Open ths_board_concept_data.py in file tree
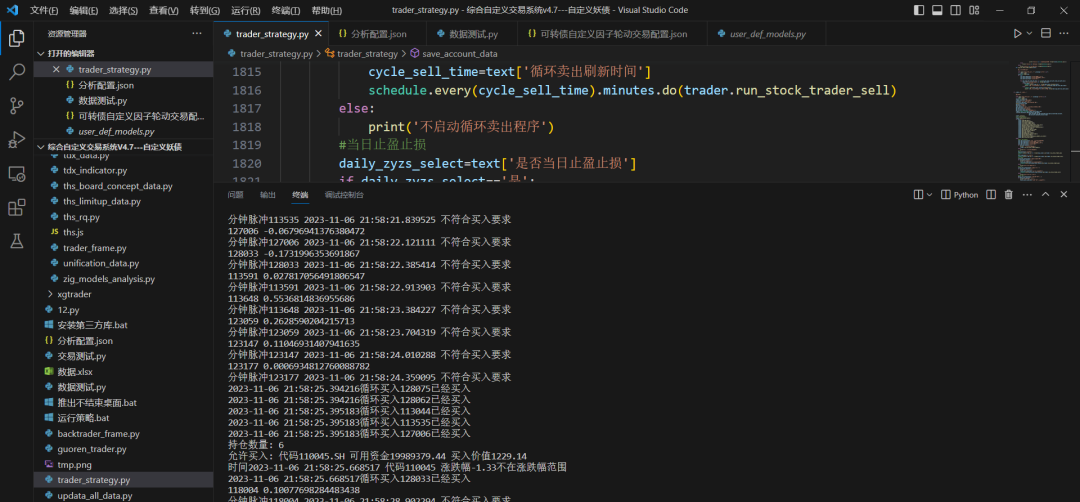 click(x=118, y=186)
